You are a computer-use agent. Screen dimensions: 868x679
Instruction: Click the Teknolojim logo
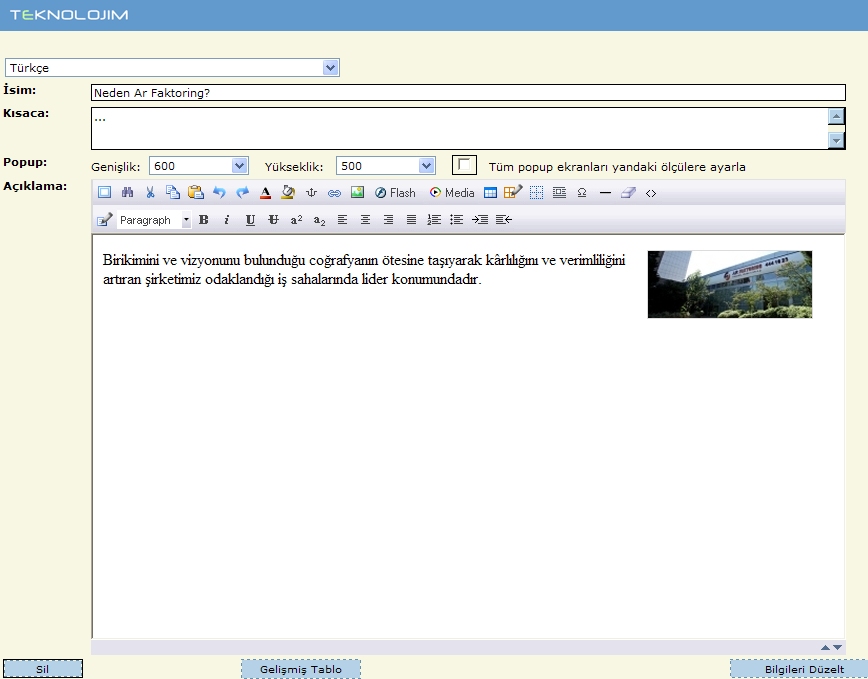69,15
